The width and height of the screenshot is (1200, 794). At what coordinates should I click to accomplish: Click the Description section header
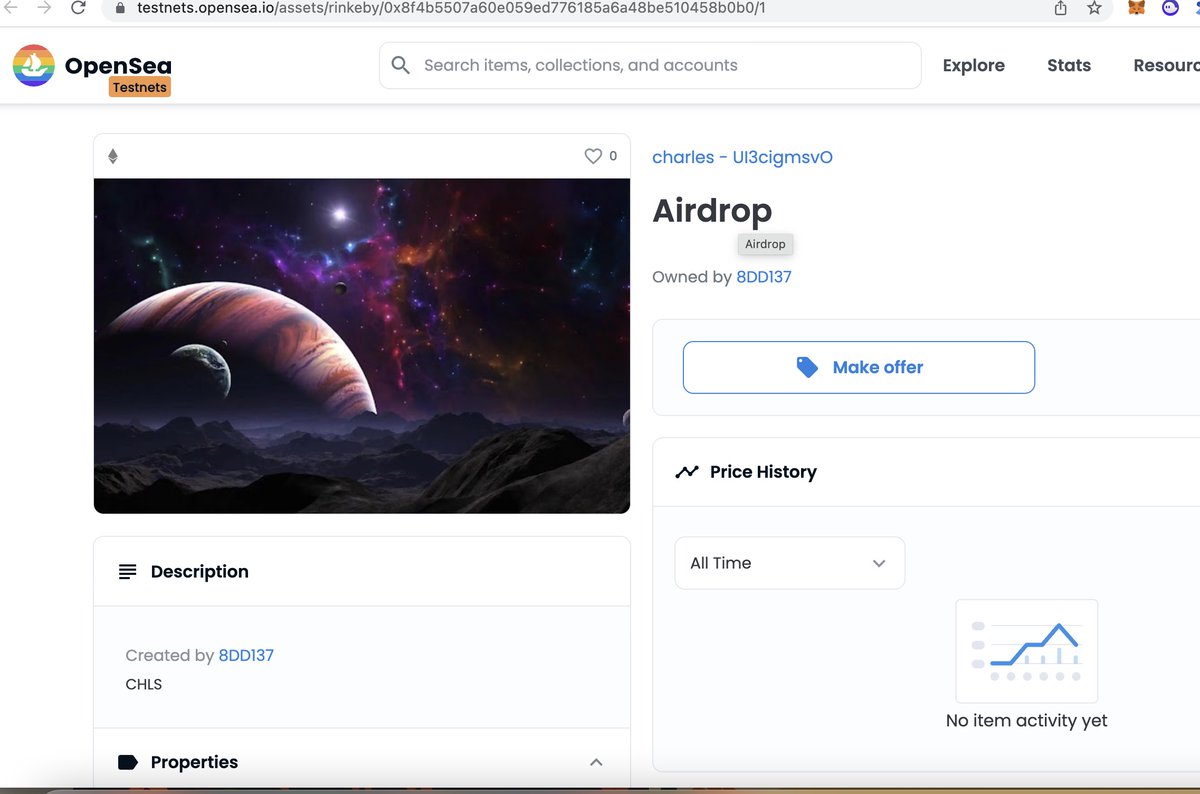click(x=362, y=572)
